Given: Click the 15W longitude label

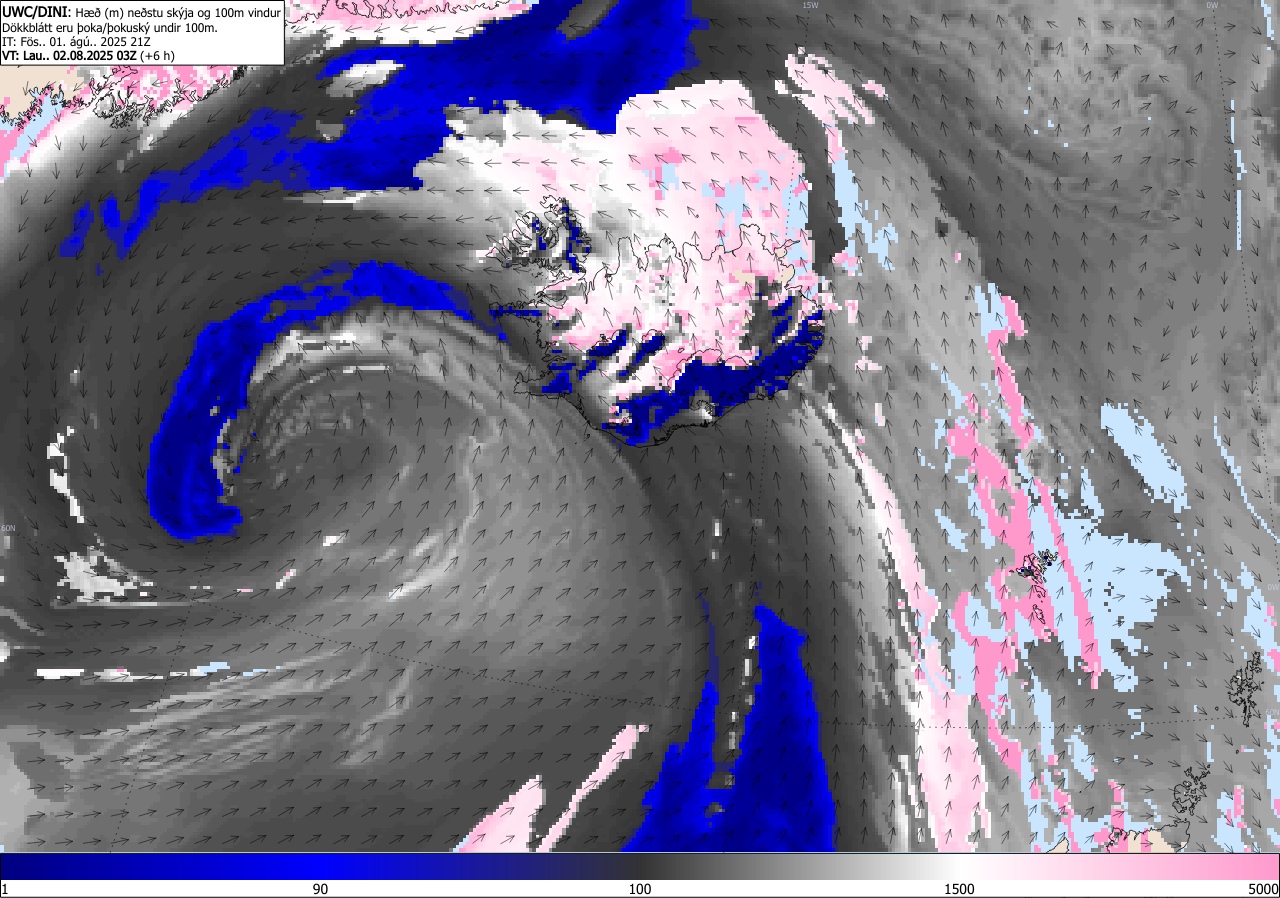Looking at the screenshot, I should tap(810, 5).
